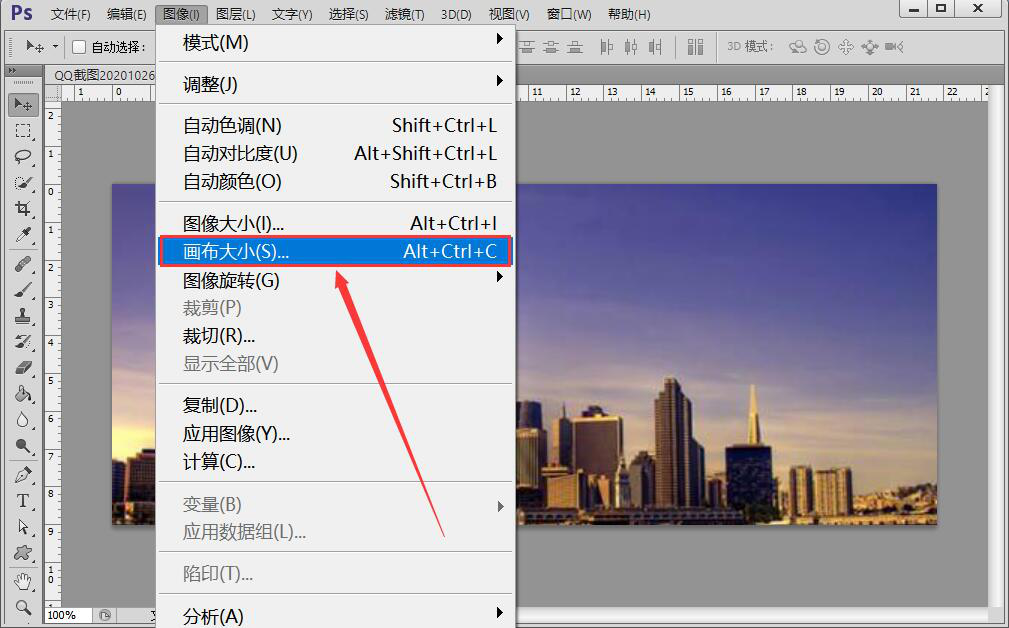The width and height of the screenshot is (1009, 628).
Task: Open the 图层(L) menu
Action: (236, 14)
